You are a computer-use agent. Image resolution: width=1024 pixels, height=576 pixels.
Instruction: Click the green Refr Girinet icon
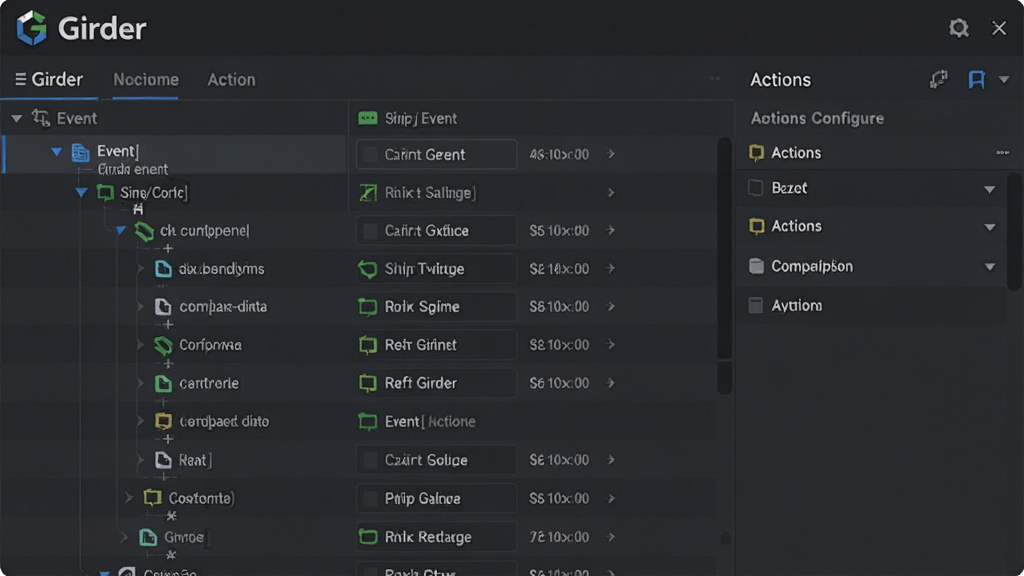(x=368, y=345)
